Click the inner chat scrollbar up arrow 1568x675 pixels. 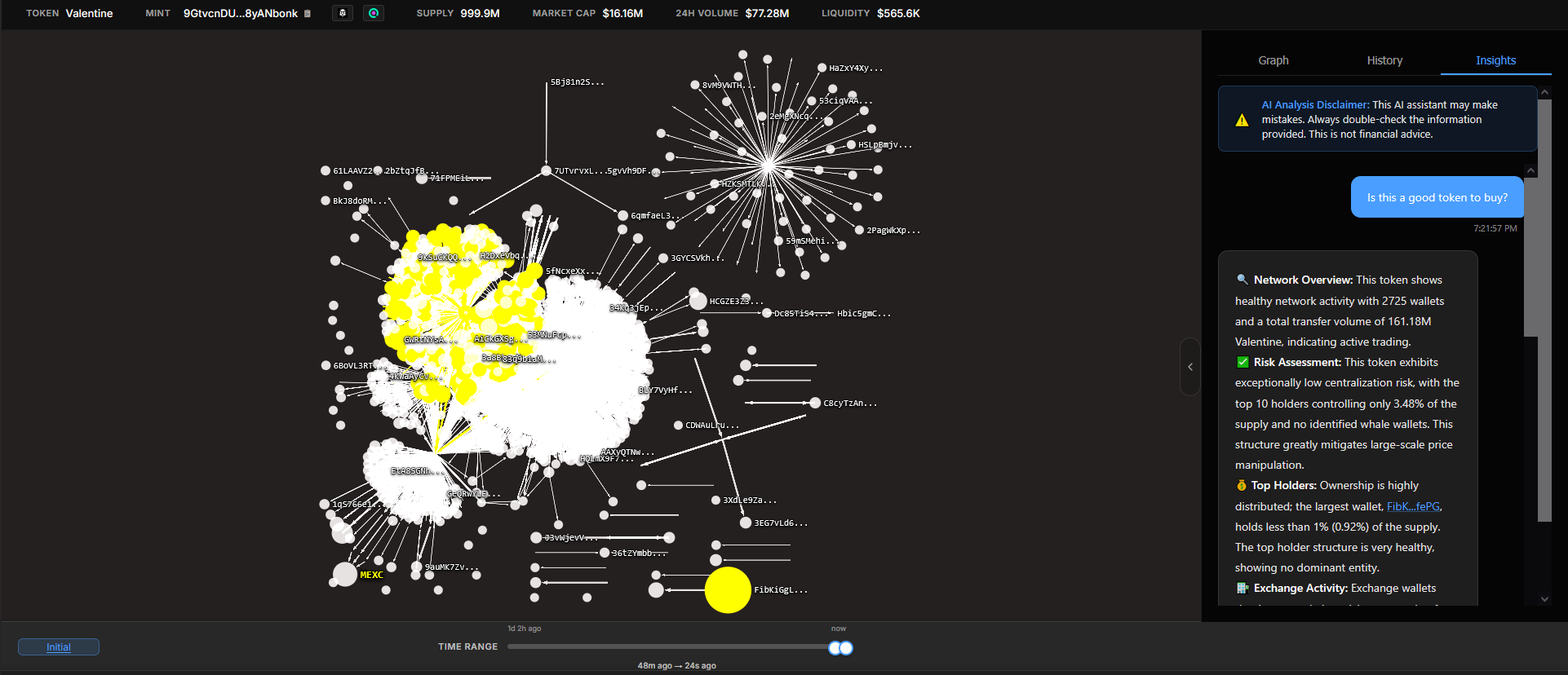(1531, 170)
